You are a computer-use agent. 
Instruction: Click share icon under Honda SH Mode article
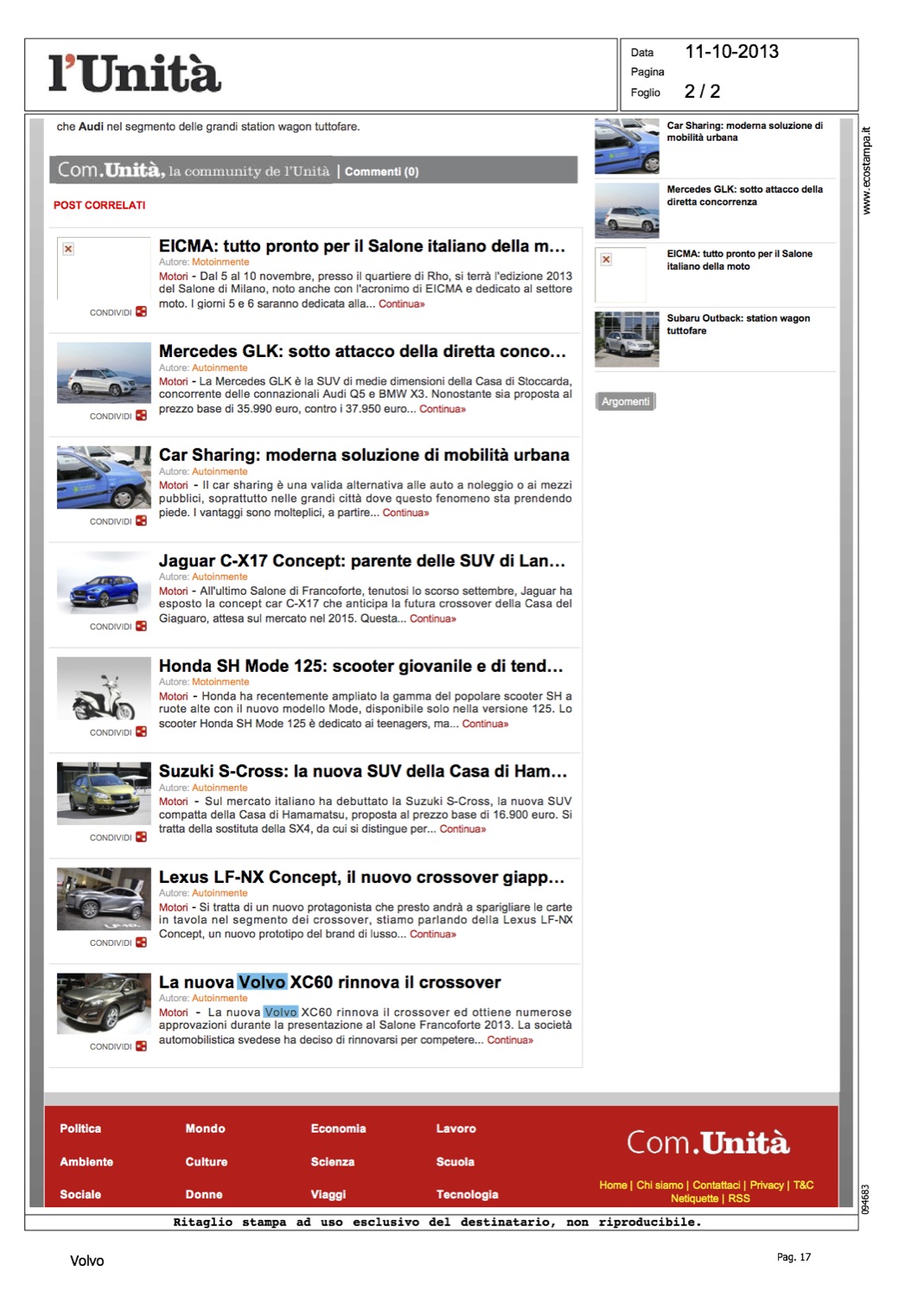click(x=141, y=732)
